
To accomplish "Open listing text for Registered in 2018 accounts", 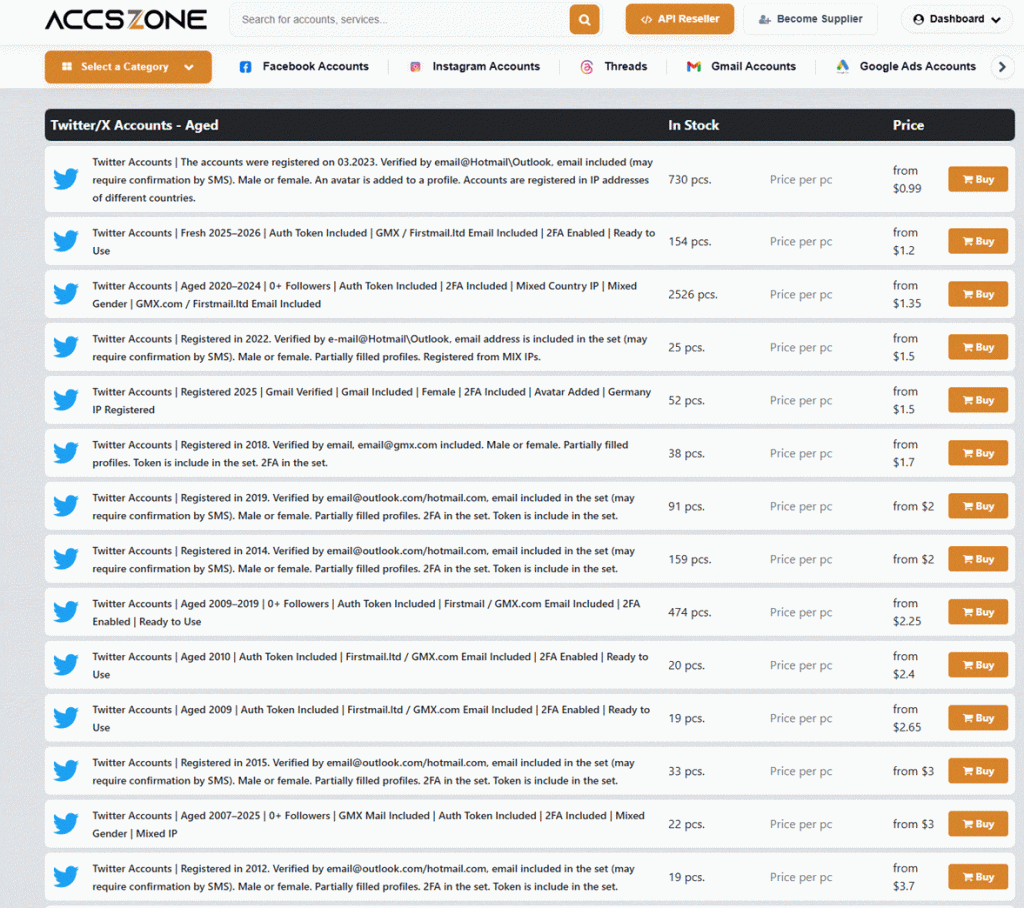I will coord(360,453).
